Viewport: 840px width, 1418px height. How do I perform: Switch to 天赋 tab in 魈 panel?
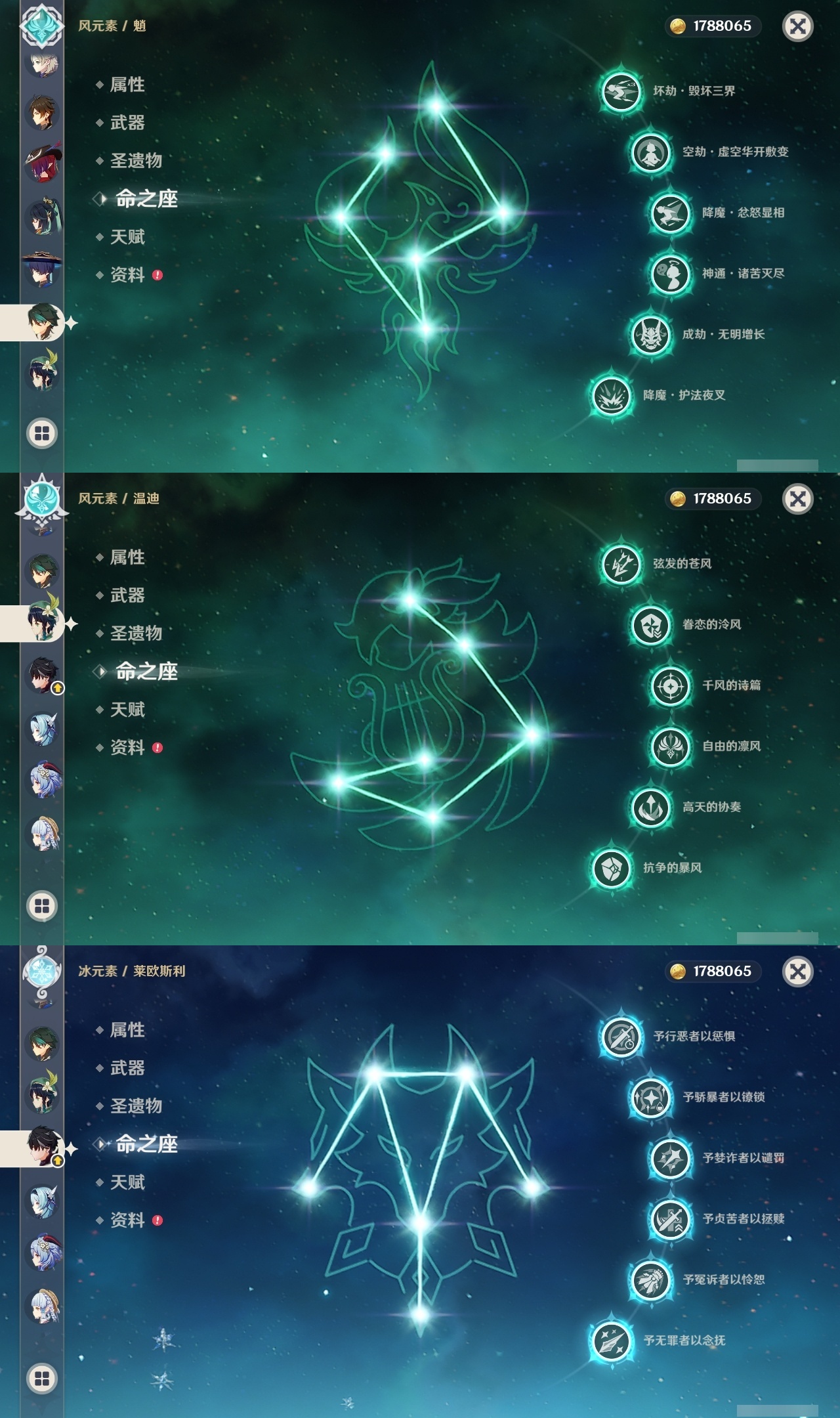tap(127, 237)
